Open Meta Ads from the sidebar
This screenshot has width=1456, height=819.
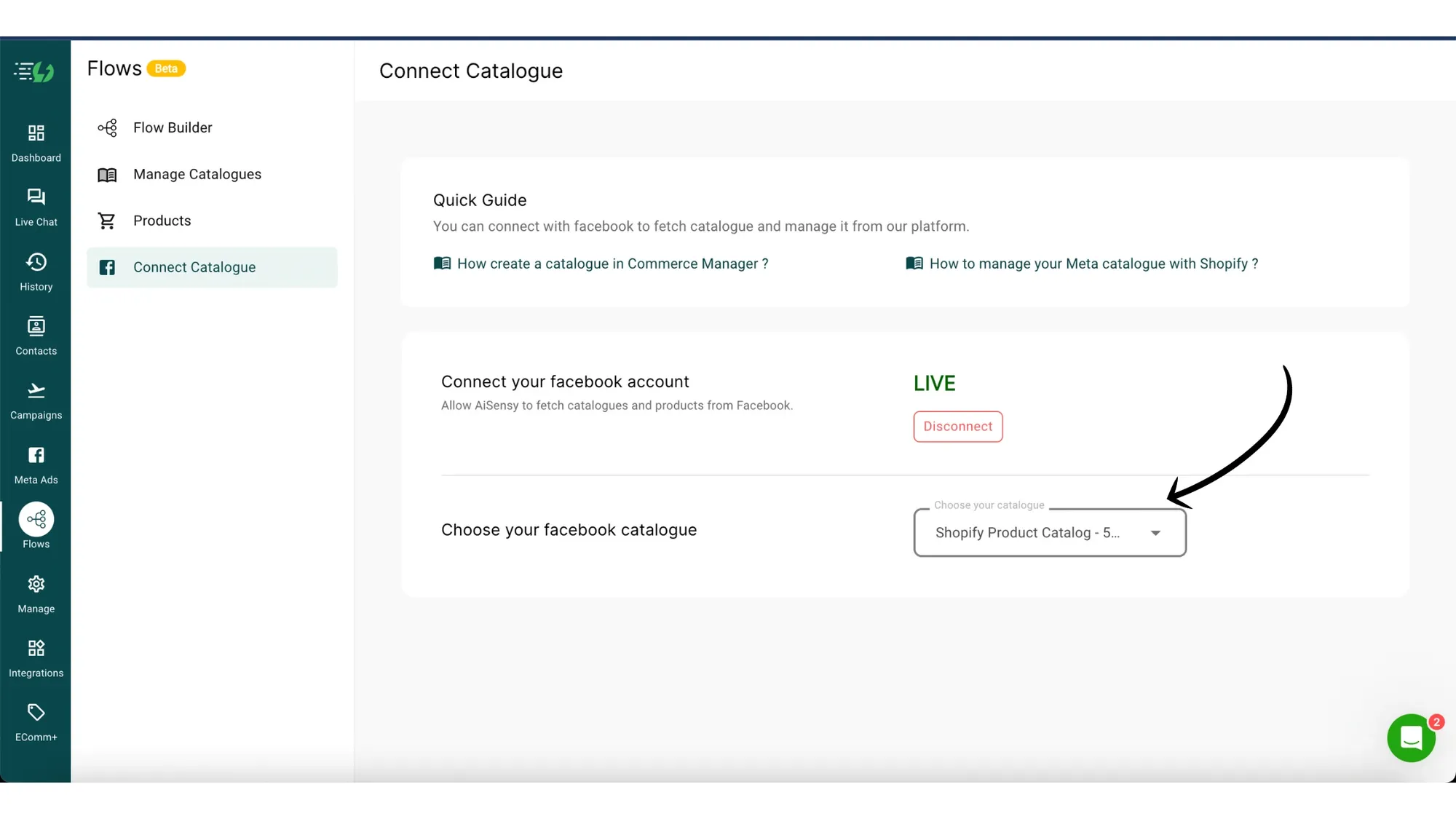[x=36, y=463]
